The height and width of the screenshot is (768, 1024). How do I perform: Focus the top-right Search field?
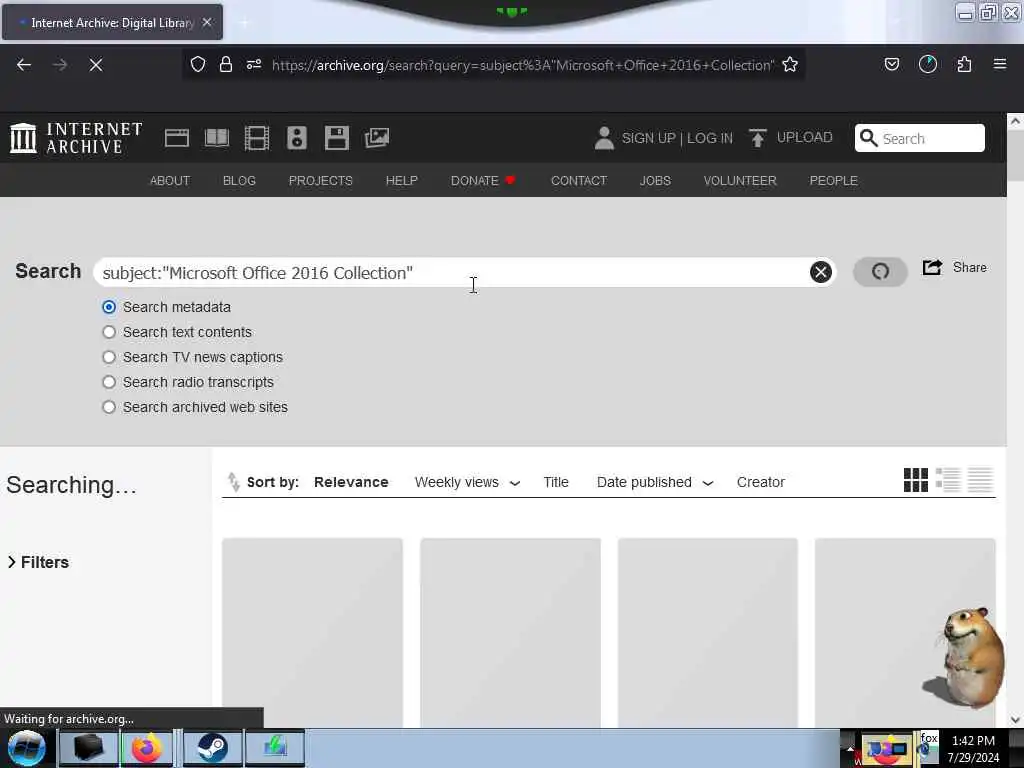[920, 138]
